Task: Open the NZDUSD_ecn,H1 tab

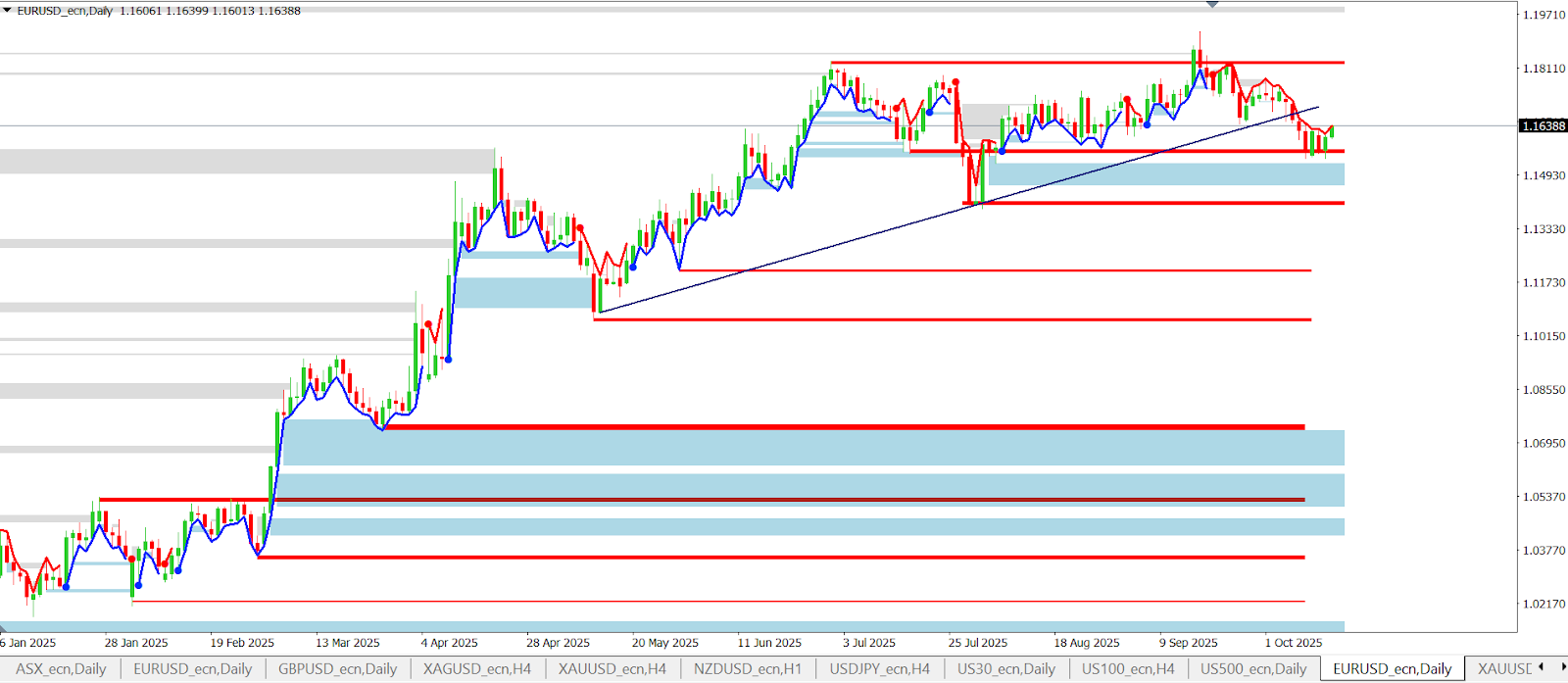Action: pos(747,669)
